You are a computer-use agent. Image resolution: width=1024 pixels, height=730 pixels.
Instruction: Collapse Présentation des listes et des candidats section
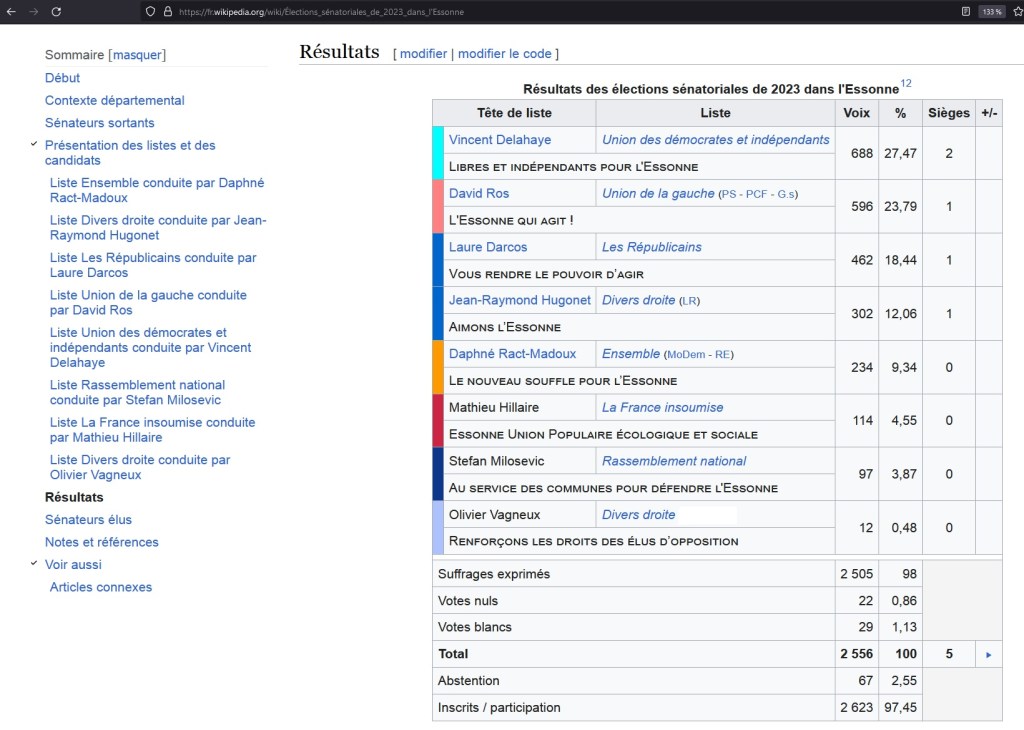(x=34, y=144)
